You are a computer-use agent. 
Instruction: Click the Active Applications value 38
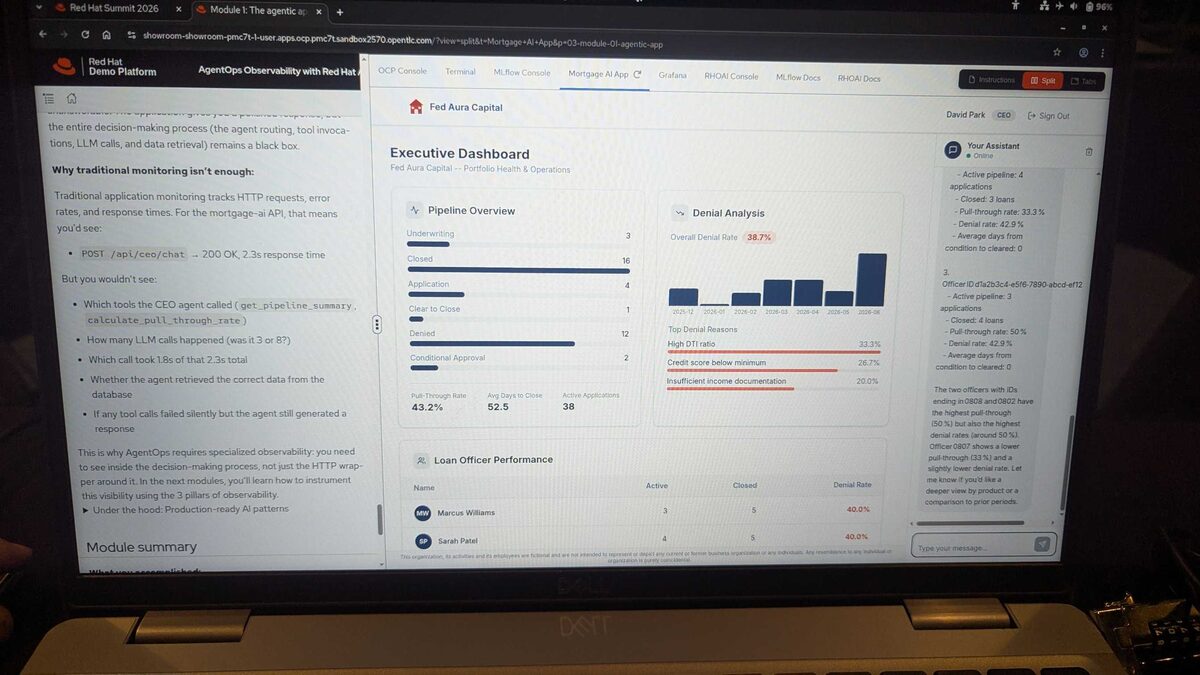(x=568, y=407)
